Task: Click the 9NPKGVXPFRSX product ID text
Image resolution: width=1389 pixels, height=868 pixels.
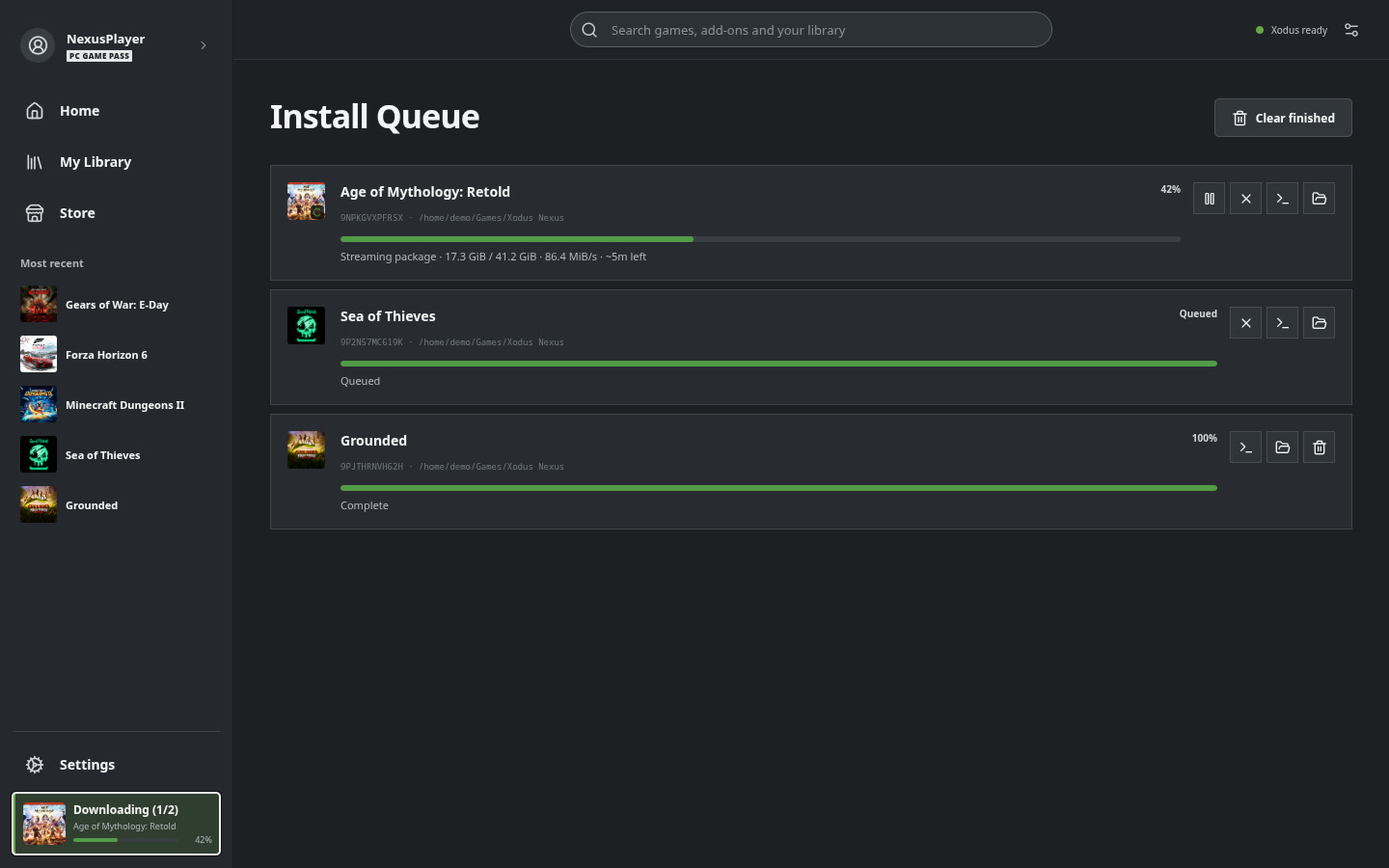Action: pos(371,218)
